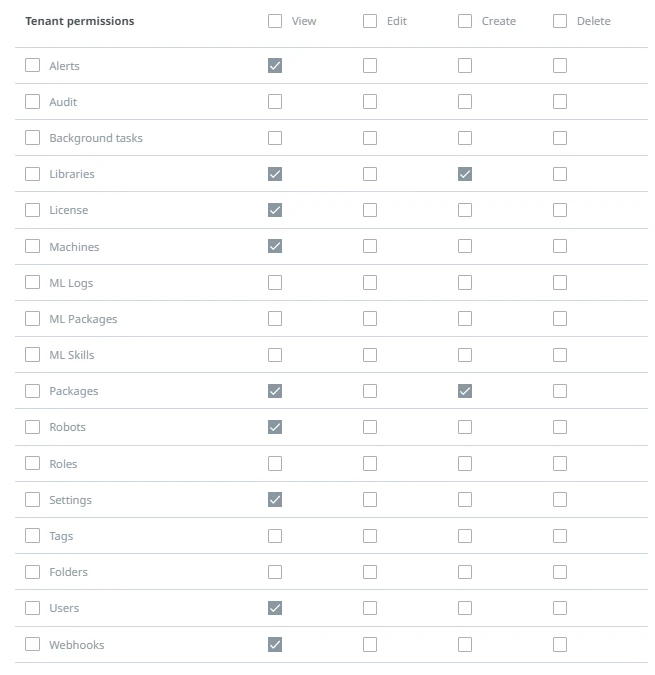
Task: Enable View permission for Roles
Action: coord(275,464)
